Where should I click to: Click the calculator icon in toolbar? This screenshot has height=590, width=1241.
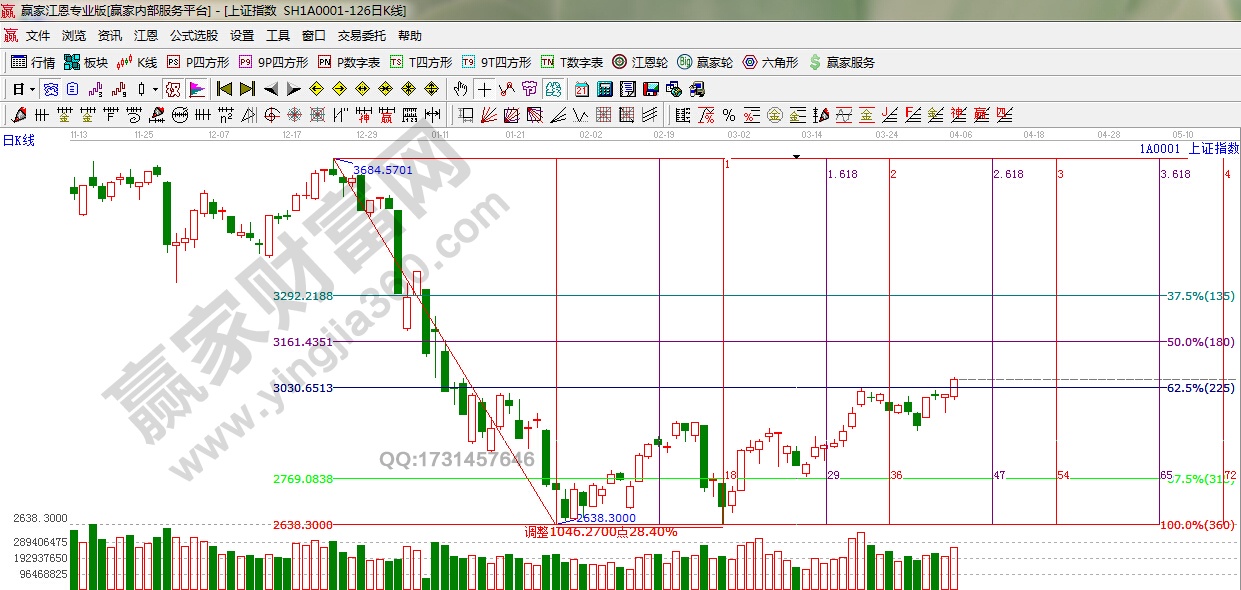click(x=603, y=89)
